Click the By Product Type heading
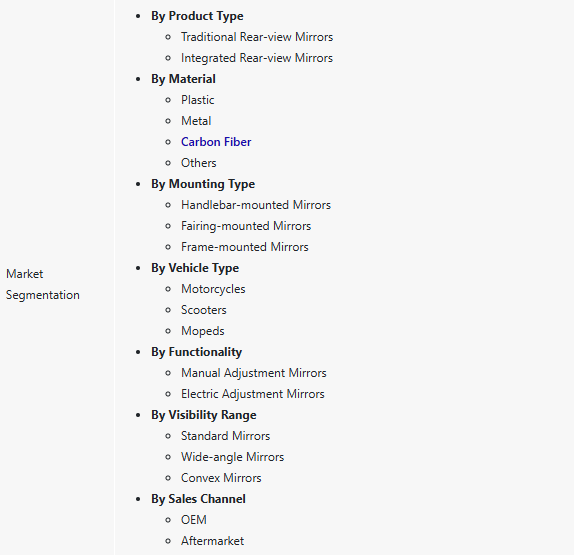The width and height of the screenshot is (574, 555). [x=197, y=16]
